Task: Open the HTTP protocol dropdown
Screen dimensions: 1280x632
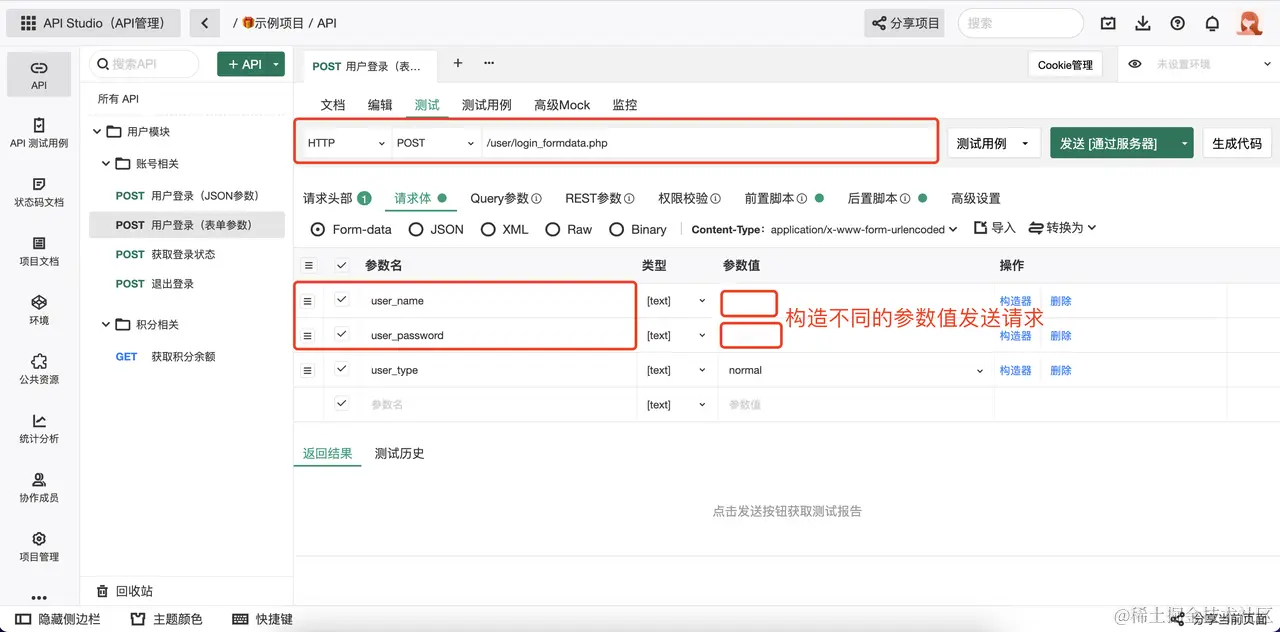Action: click(x=346, y=143)
